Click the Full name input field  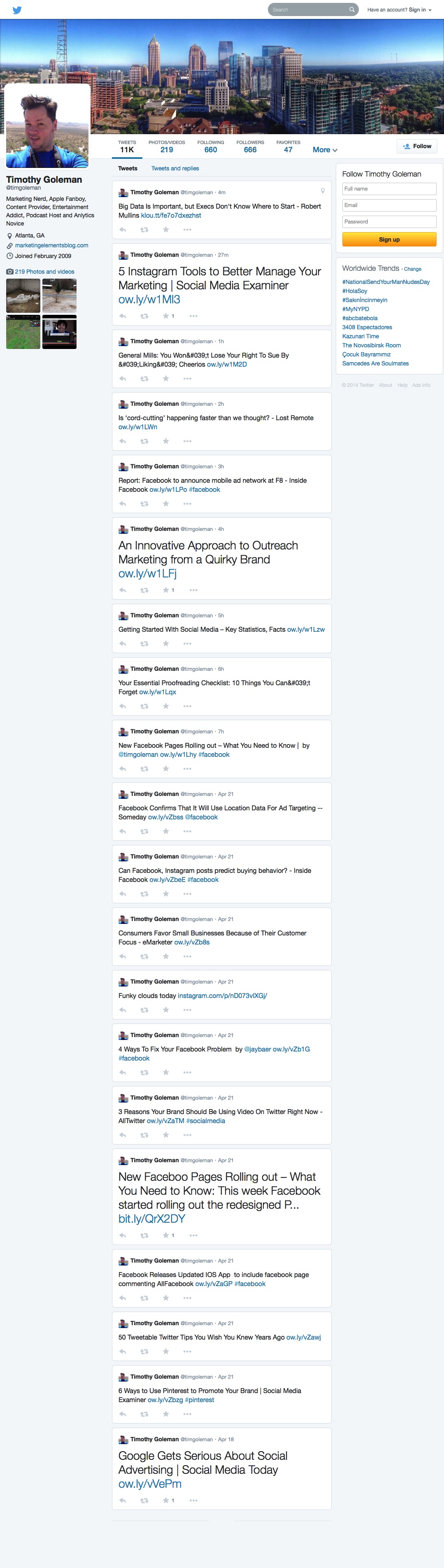tap(389, 189)
